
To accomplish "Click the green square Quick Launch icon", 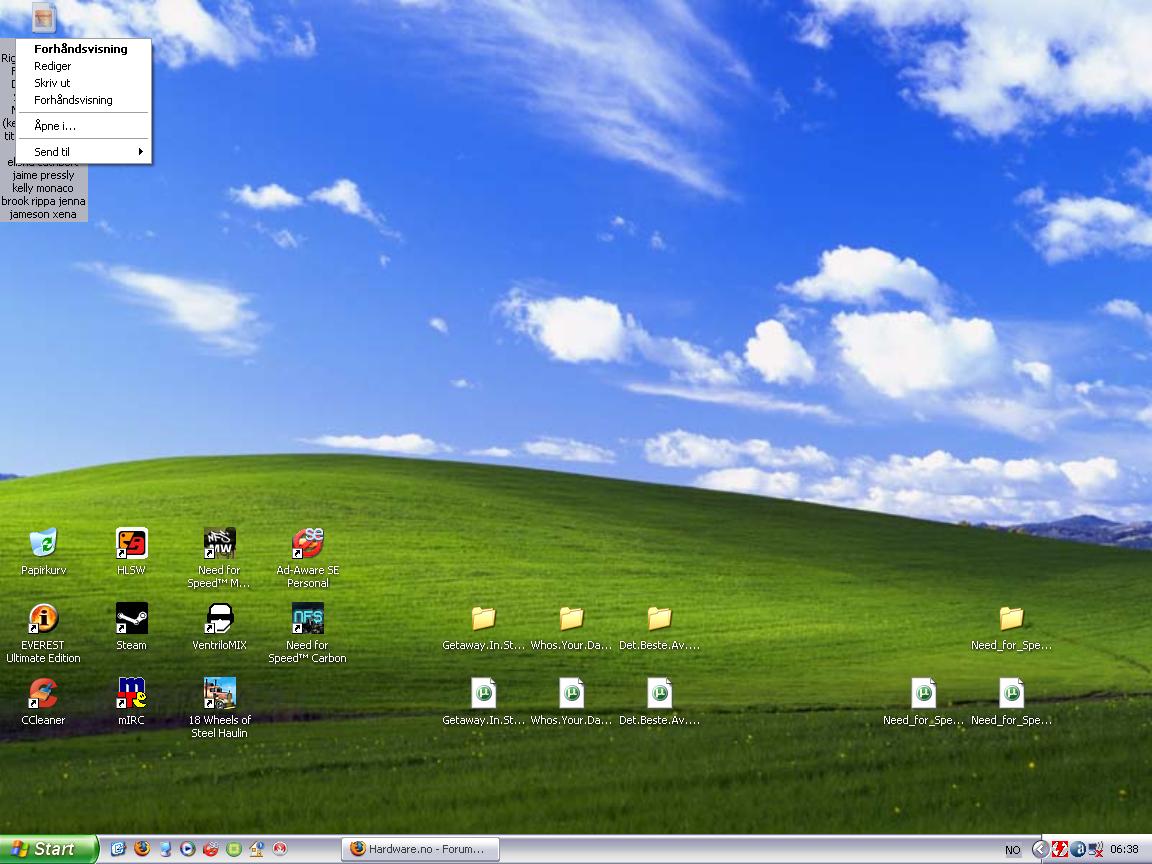I will click(x=234, y=849).
